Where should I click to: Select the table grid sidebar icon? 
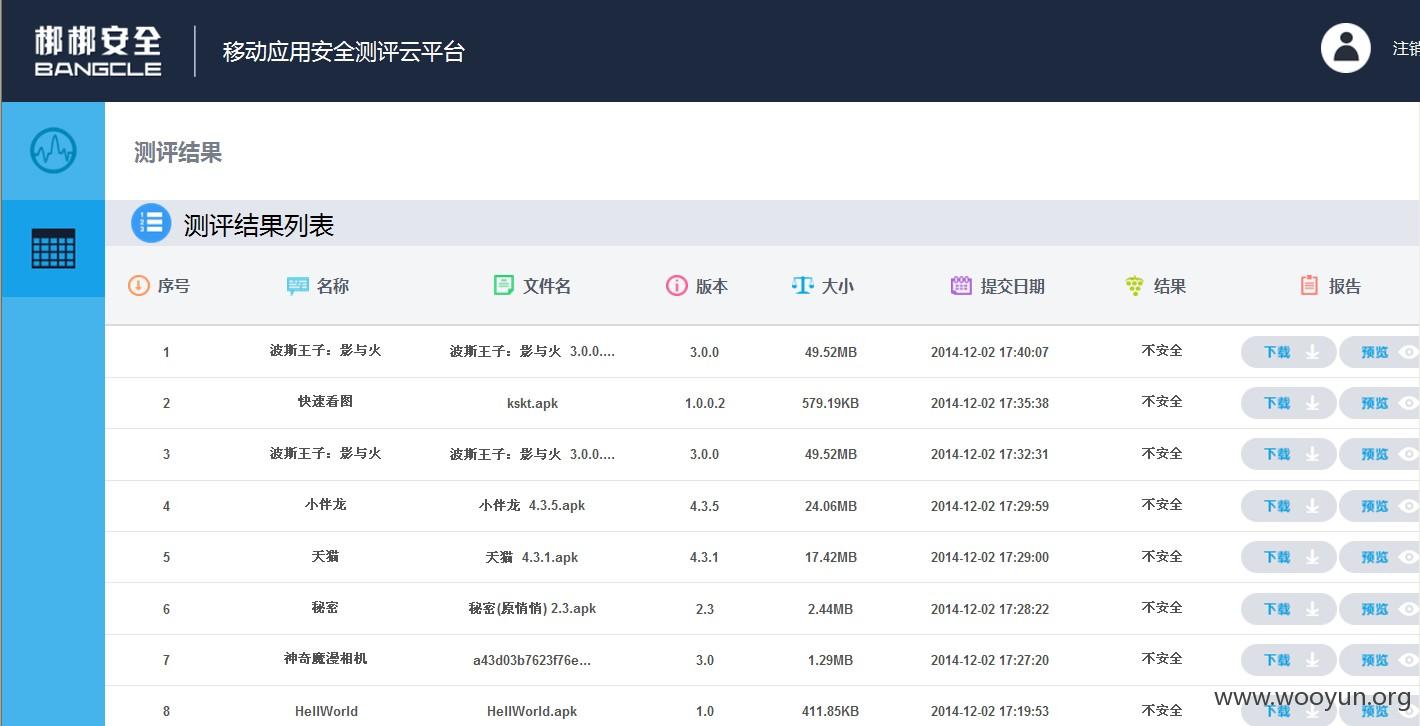point(53,248)
